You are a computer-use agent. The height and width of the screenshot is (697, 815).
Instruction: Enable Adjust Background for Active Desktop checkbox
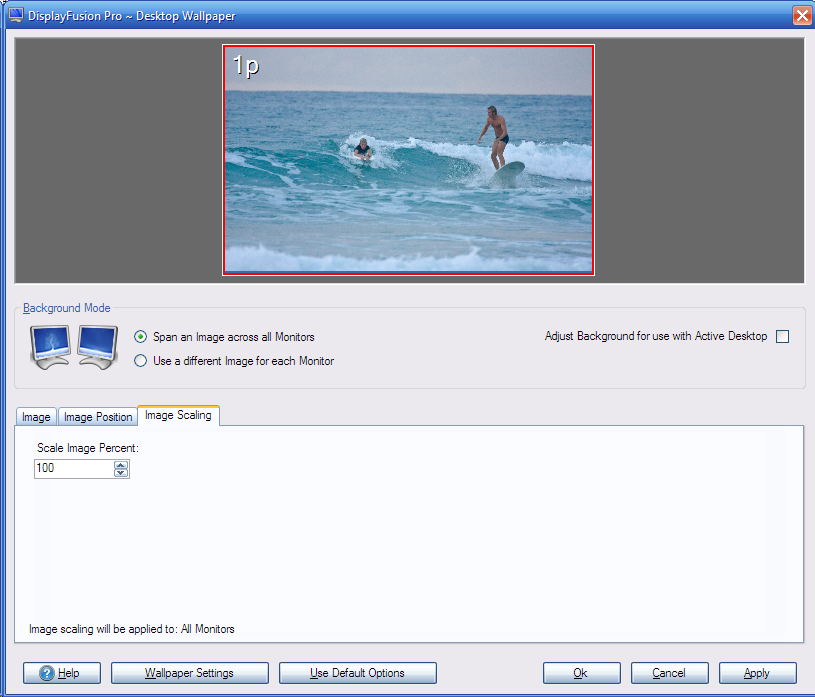coord(782,337)
